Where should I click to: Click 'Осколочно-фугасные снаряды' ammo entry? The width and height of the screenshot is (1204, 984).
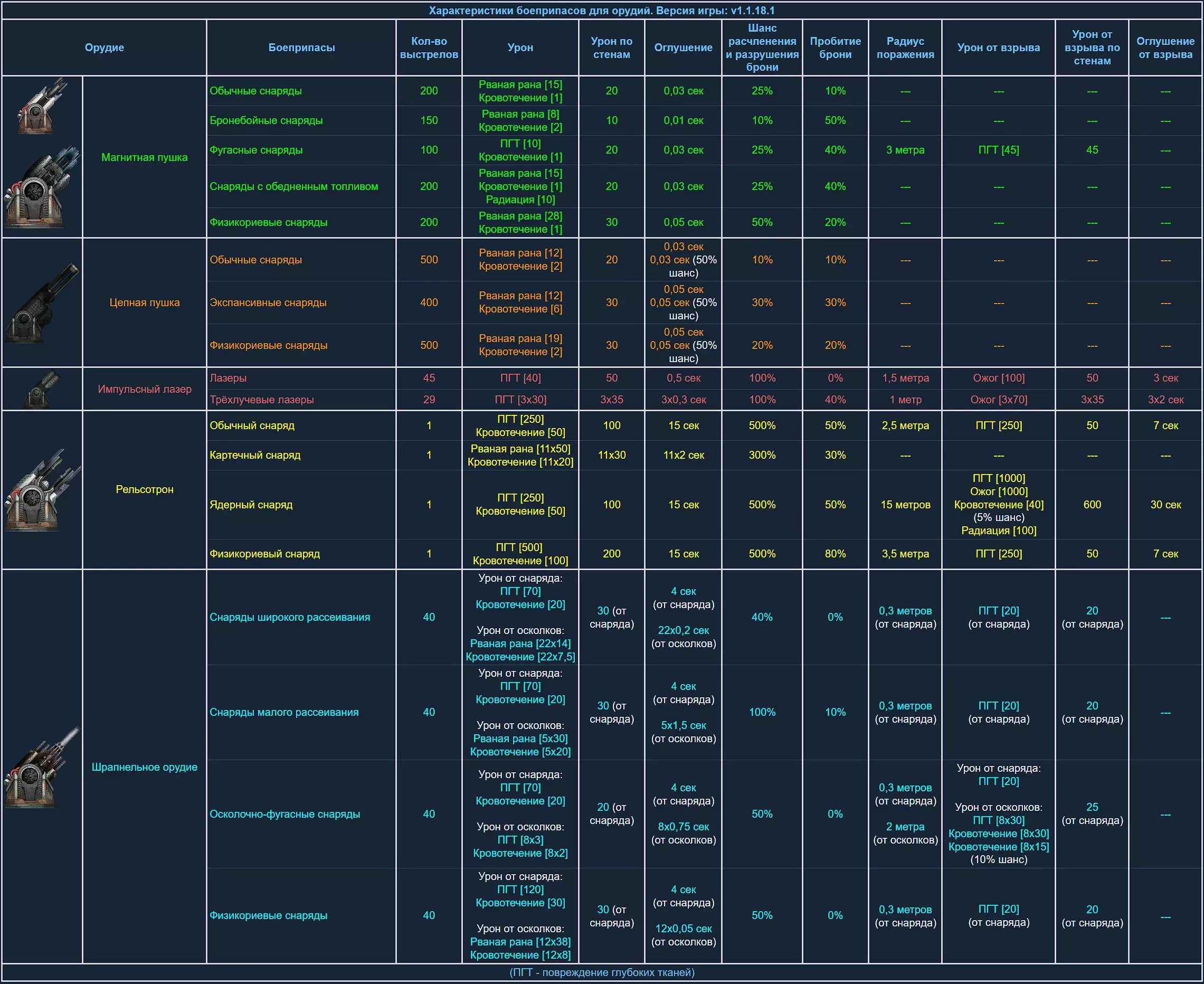coord(285,814)
